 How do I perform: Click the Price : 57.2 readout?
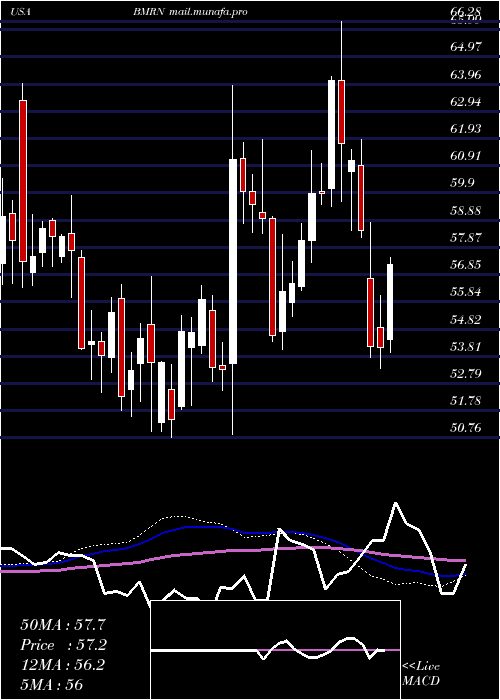[64, 645]
